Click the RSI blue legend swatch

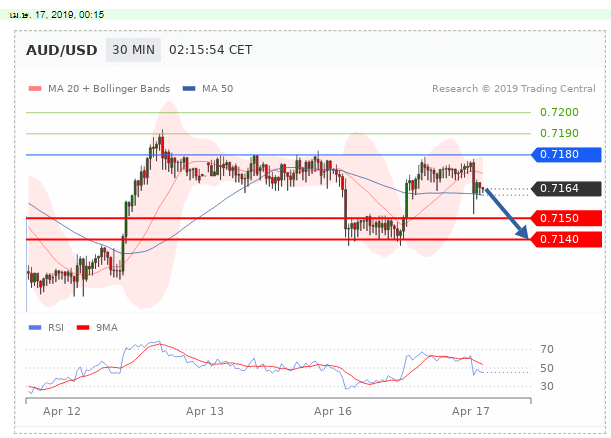tap(35, 328)
